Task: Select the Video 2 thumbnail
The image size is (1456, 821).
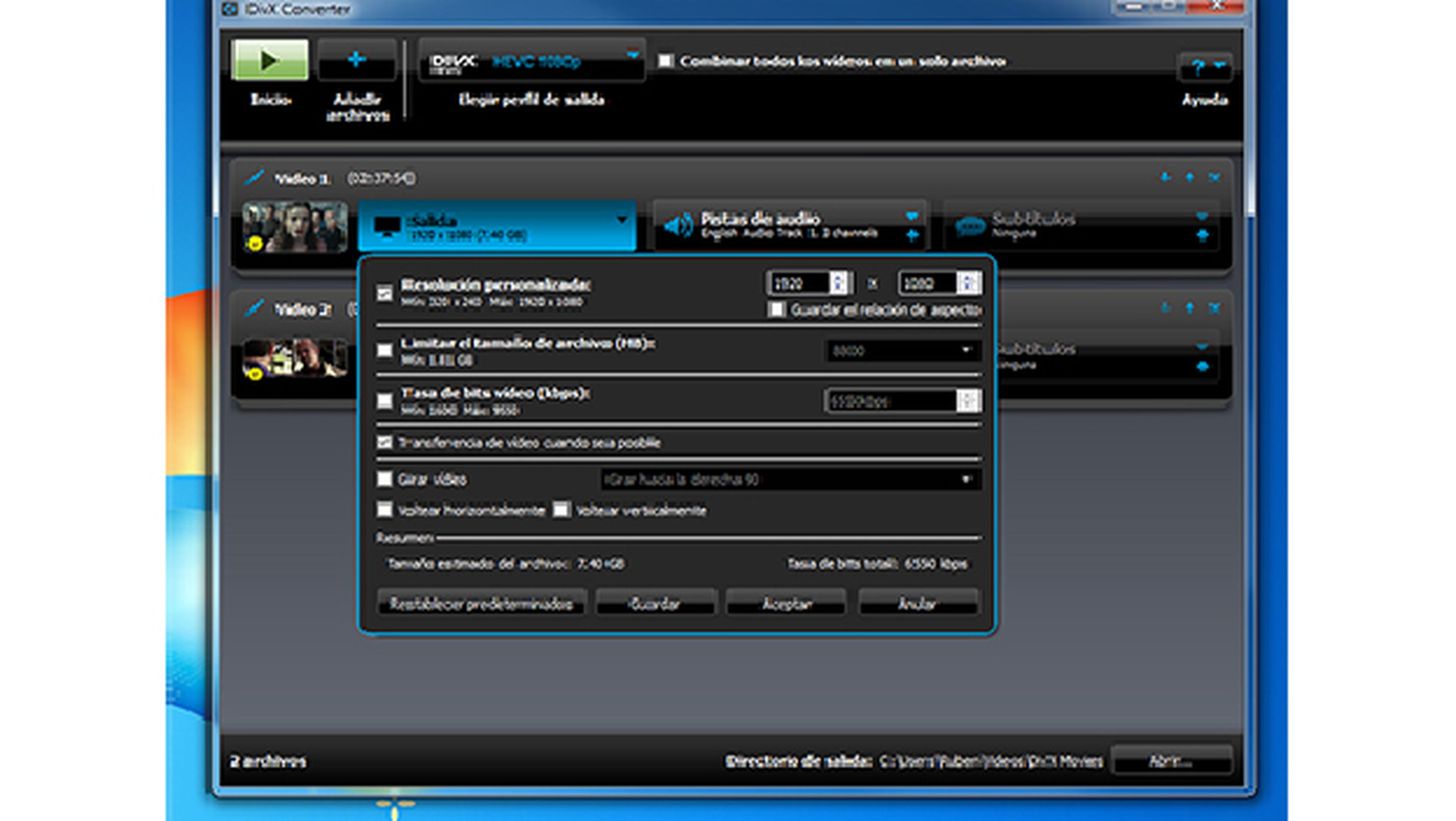Action: coord(295,358)
